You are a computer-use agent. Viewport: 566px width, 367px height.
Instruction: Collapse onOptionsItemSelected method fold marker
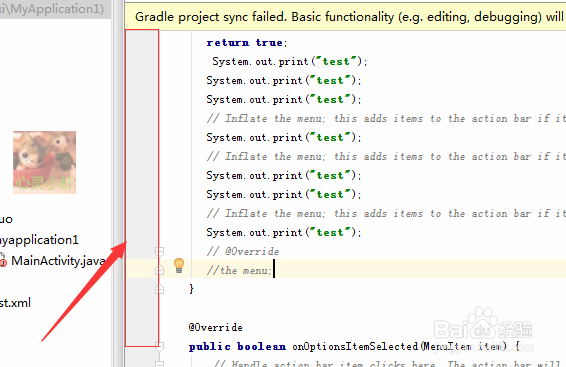pos(160,347)
